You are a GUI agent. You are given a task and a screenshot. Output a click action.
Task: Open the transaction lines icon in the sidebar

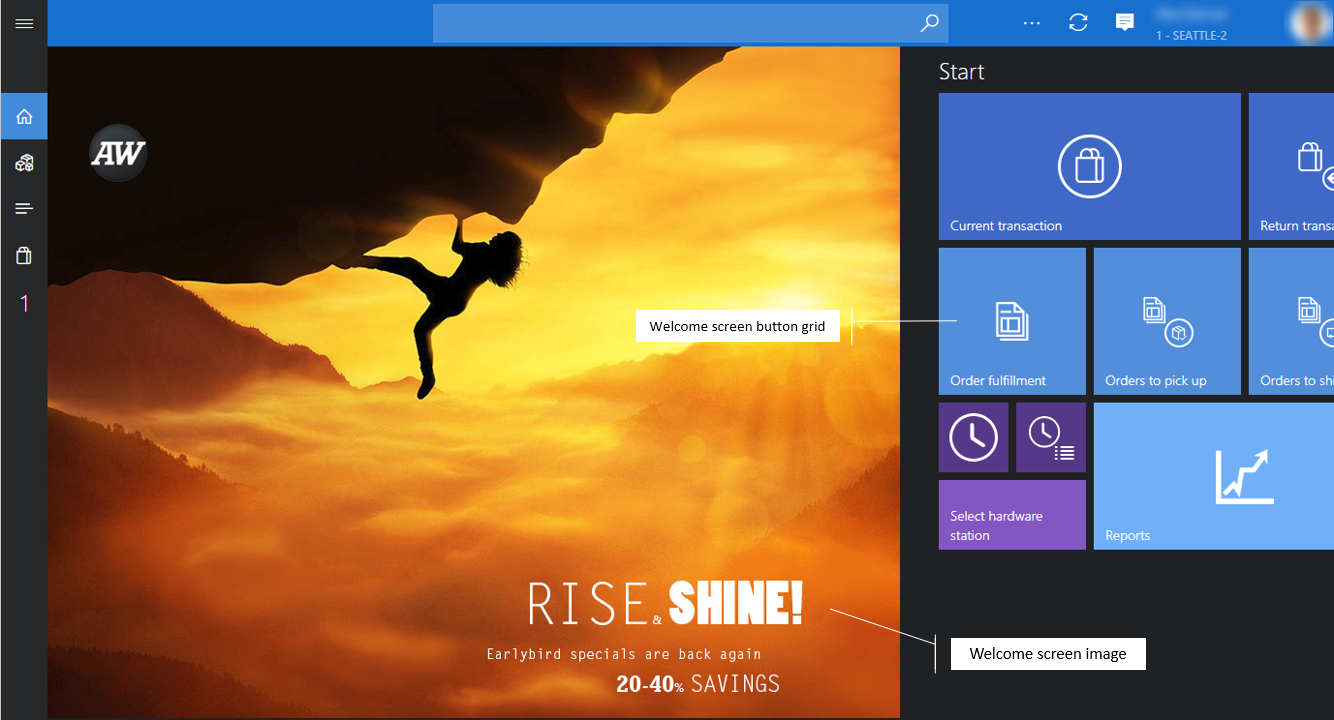tap(23, 208)
